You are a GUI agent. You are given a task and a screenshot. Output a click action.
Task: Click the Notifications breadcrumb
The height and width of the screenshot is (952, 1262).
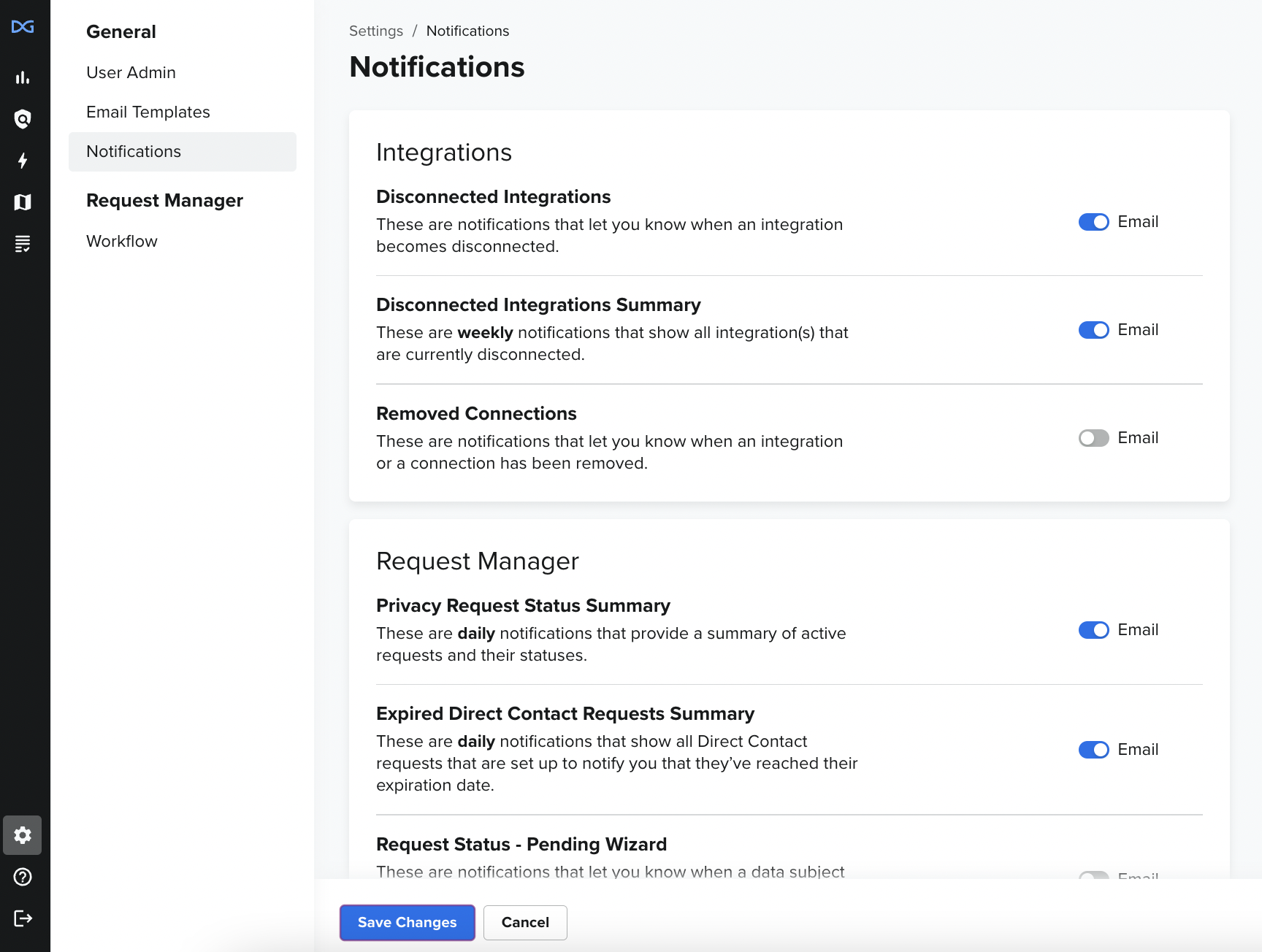click(x=467, y=31)
